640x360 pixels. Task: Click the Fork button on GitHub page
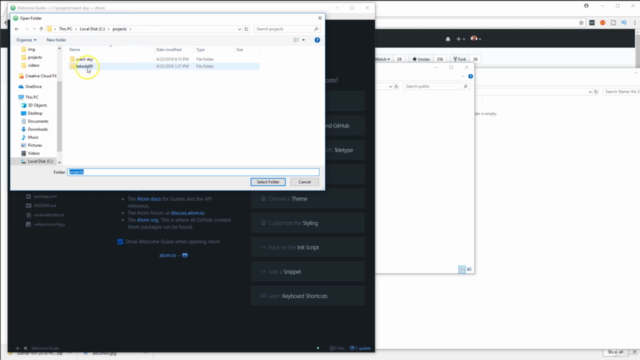pos(460,59)
